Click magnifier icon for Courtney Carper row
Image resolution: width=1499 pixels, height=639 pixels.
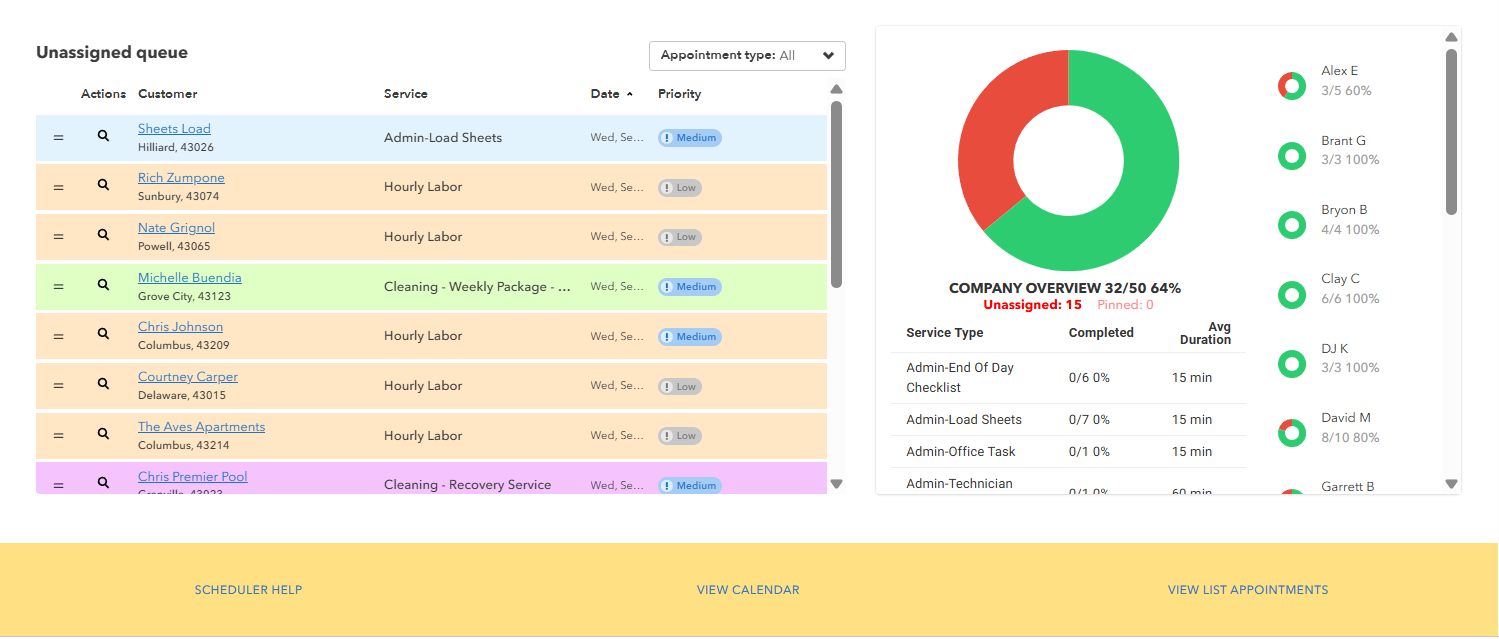click(103, 384)
